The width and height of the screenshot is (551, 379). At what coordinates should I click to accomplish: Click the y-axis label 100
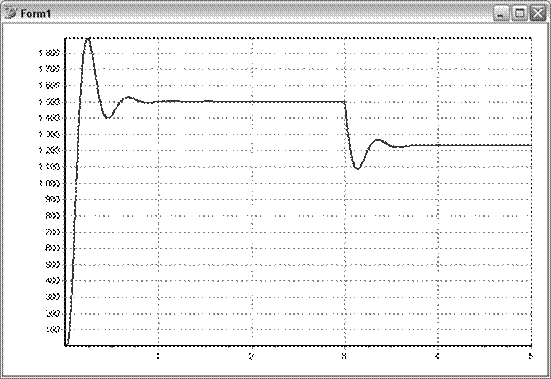tap(53, 329)
